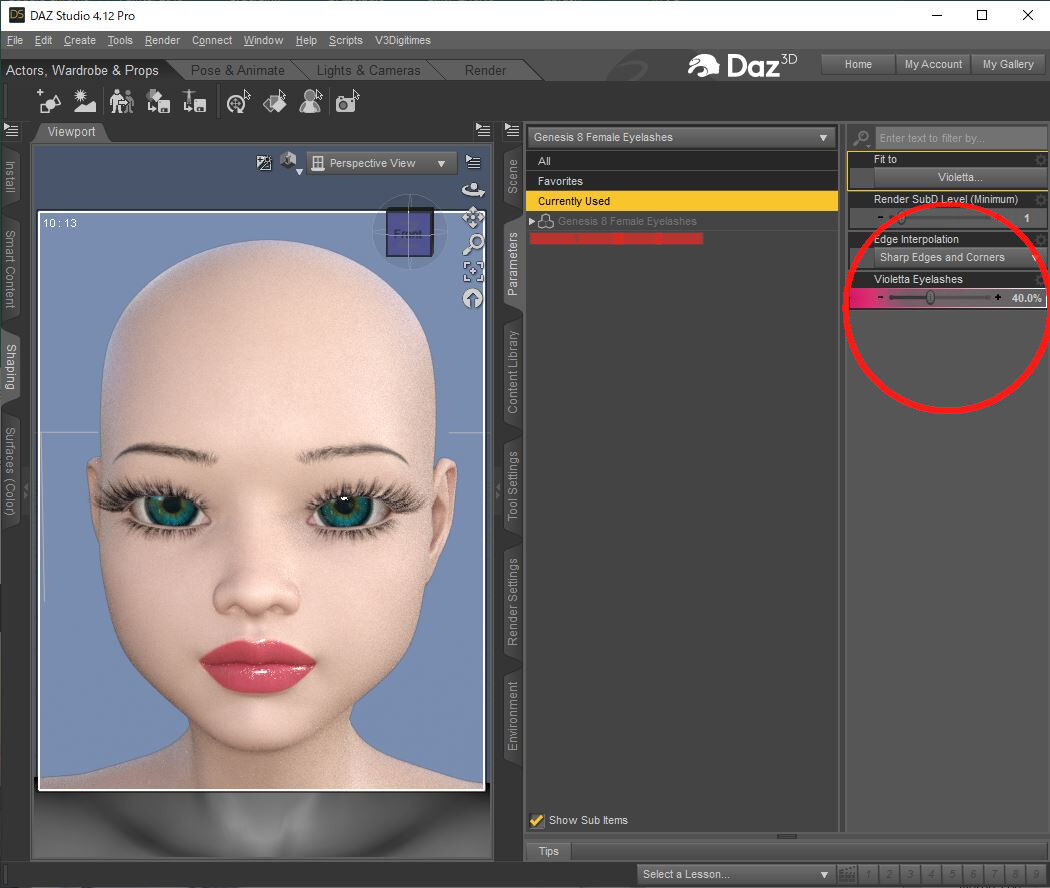Click the 40.0% value on Violetta Eyelashes
1050x888 pixels.
click(1026, 298)
